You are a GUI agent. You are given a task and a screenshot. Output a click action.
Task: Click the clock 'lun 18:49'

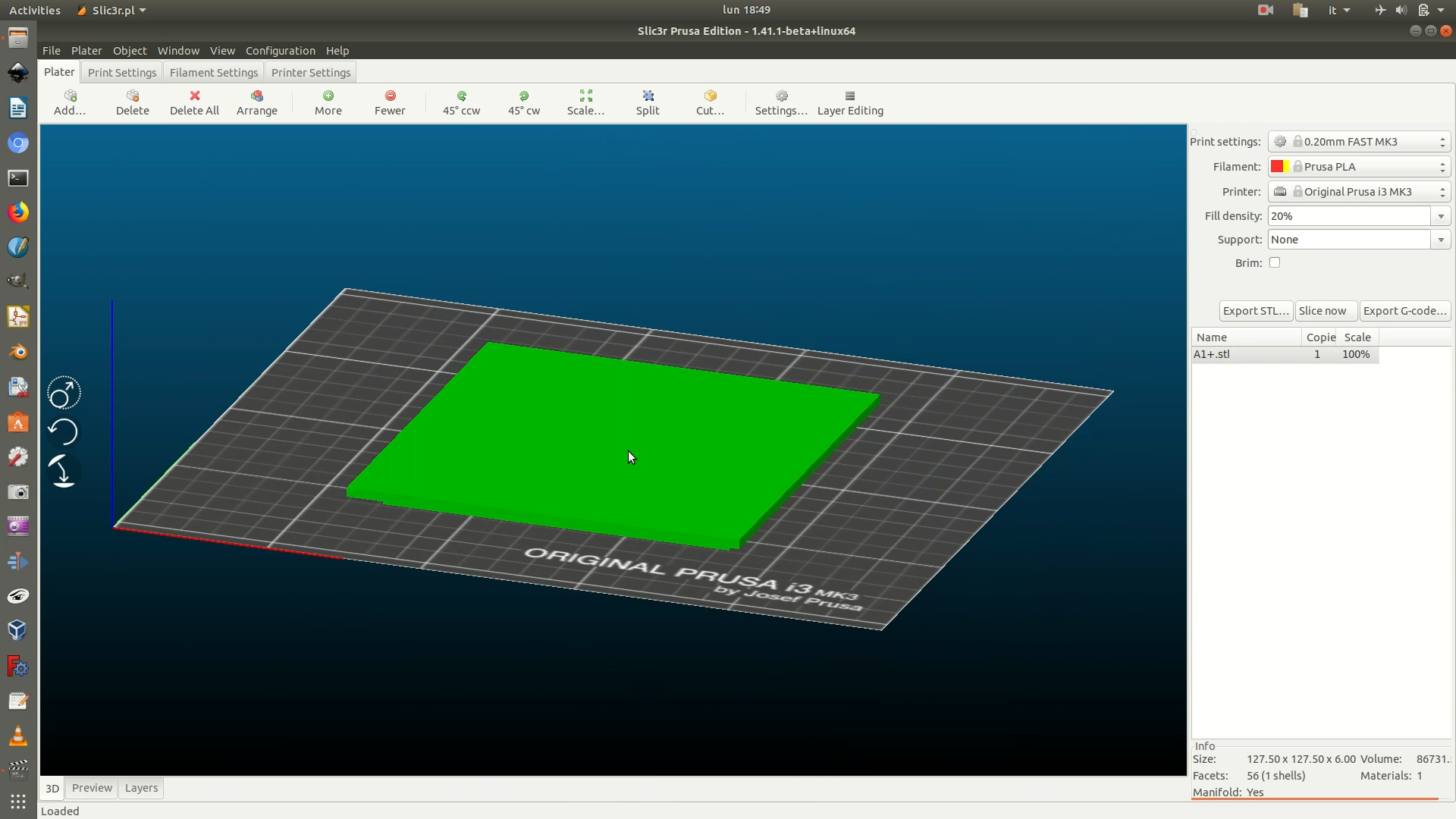point(746,10)
